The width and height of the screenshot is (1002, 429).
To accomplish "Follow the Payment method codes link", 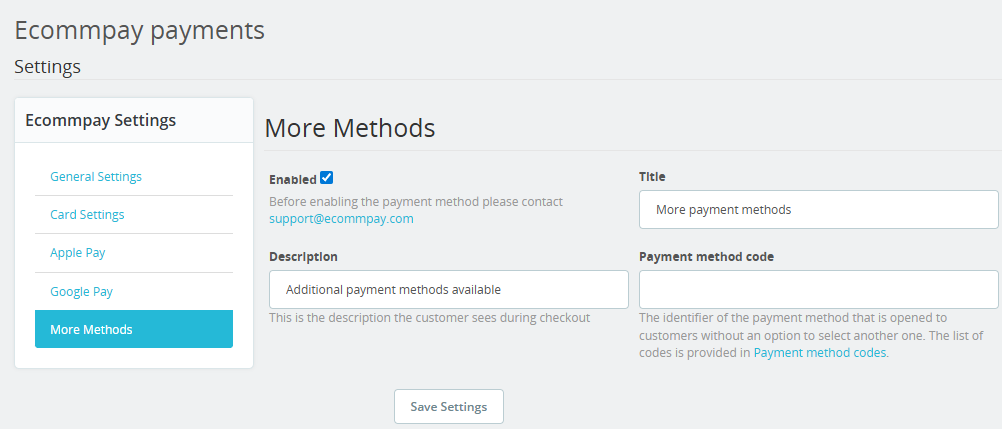I will [820, 352].
